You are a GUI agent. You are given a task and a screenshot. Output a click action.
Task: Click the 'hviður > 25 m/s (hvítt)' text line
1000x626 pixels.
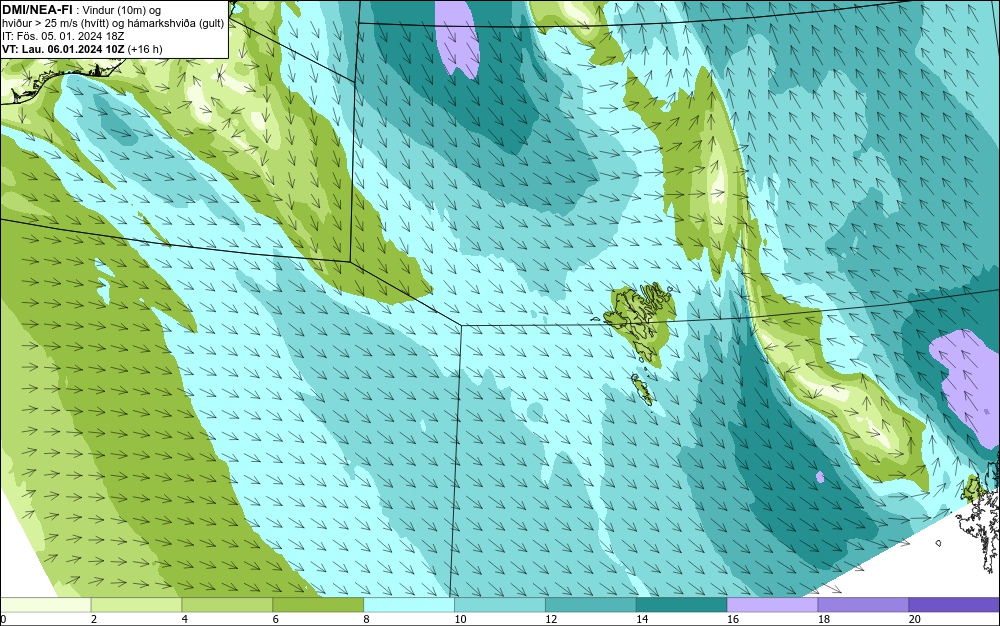pos(55,23)
